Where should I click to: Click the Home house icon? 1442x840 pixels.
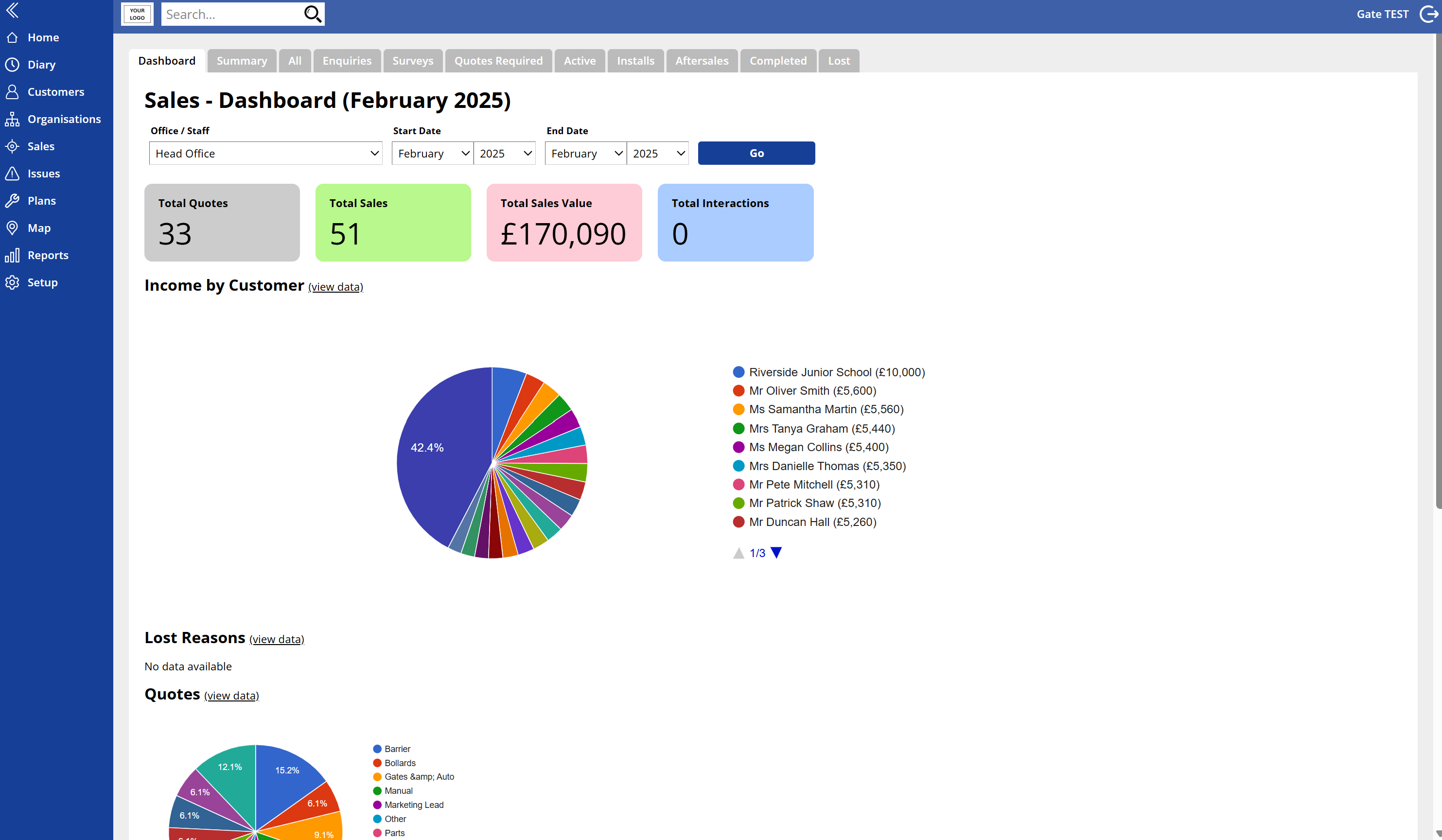click(x=12, y=37)
